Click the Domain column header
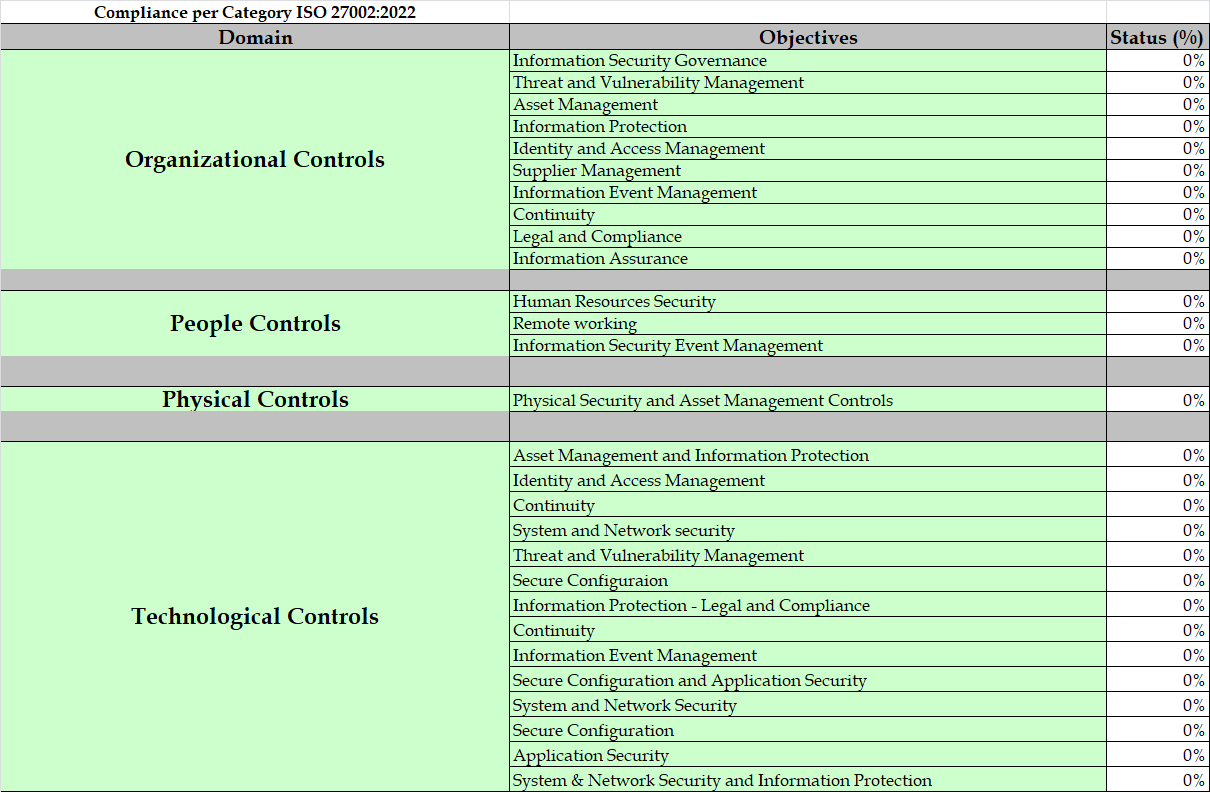1210x792 pixels. 255,37
